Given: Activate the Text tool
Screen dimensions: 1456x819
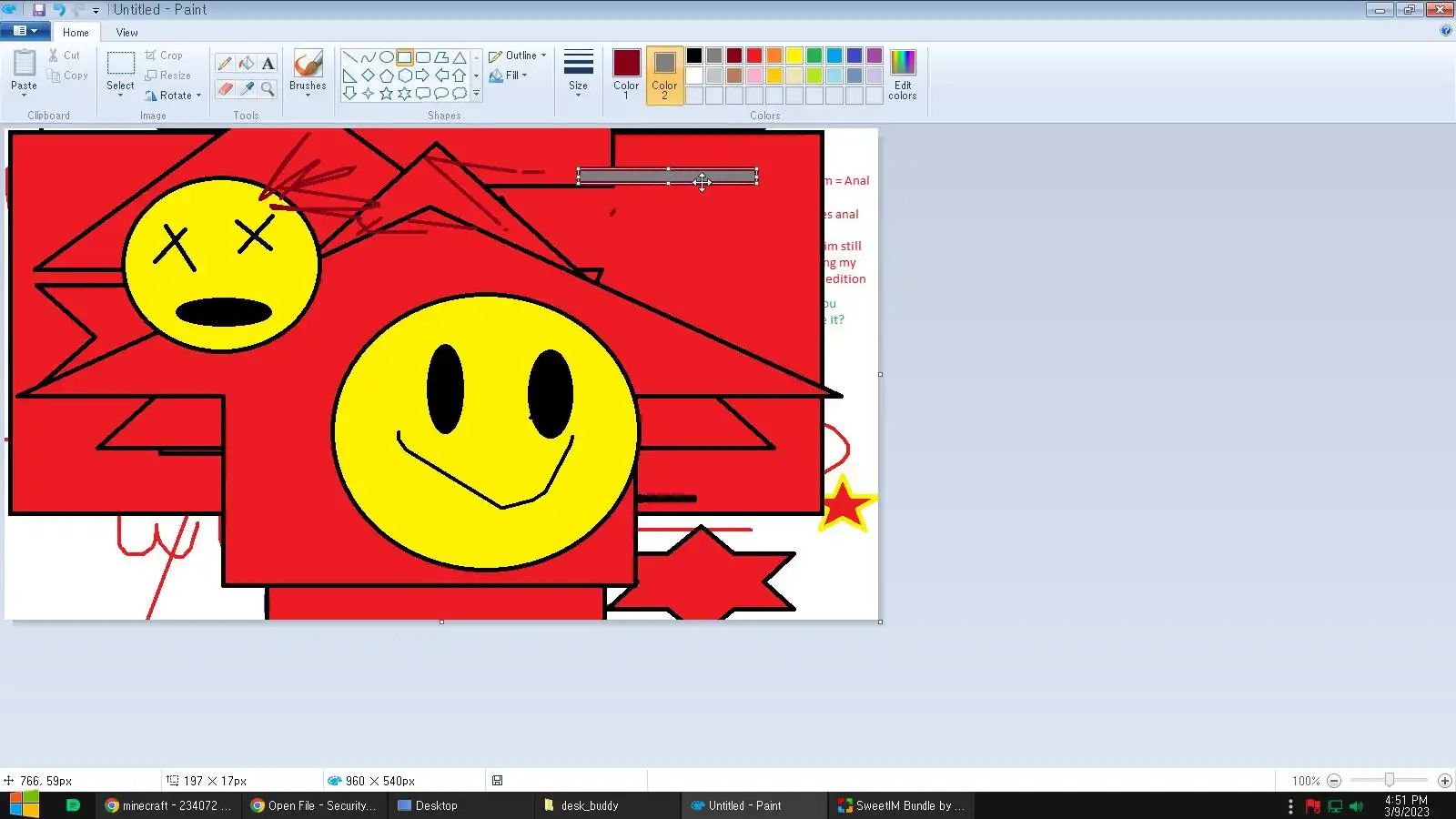Looking at the screenshot, I should click(268, 63).
